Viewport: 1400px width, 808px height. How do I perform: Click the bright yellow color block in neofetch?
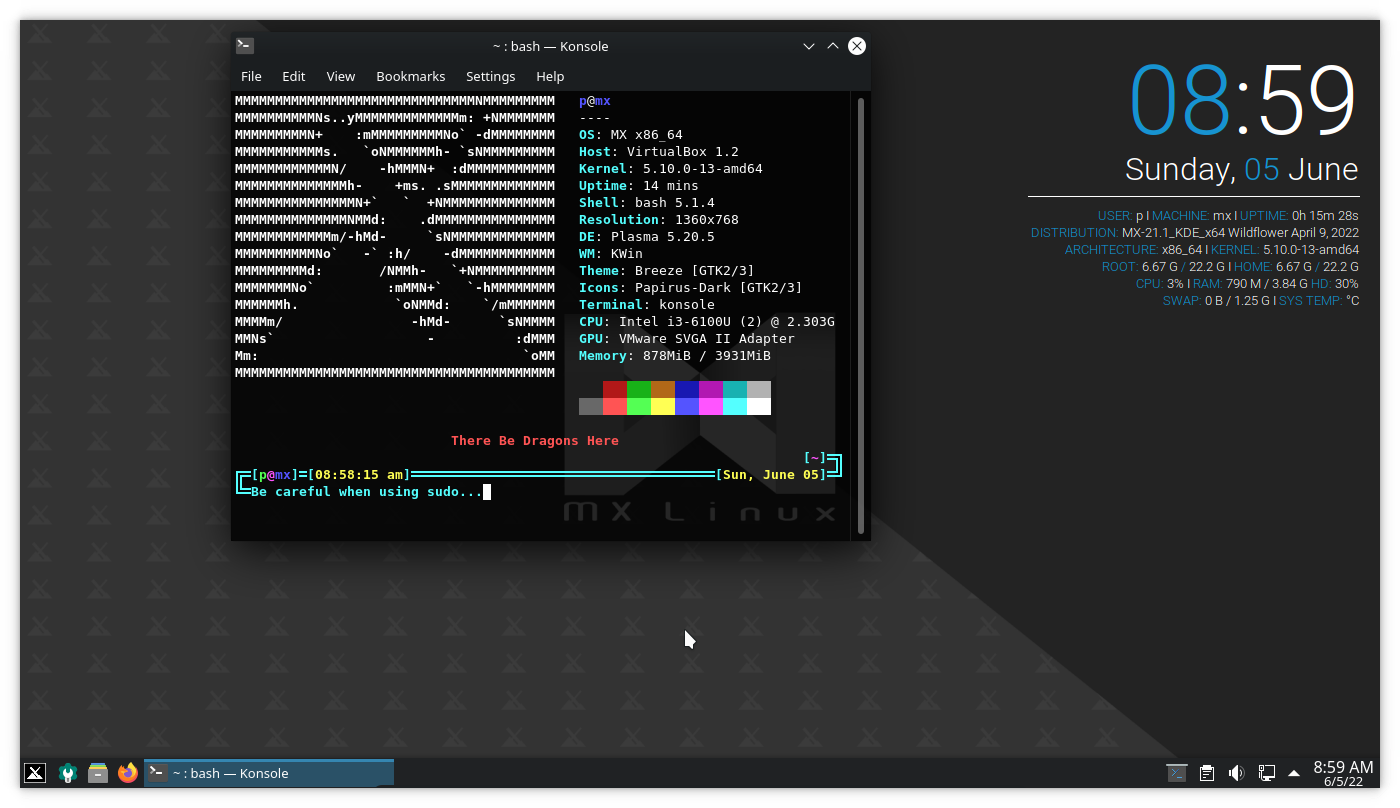pos(663,406)
